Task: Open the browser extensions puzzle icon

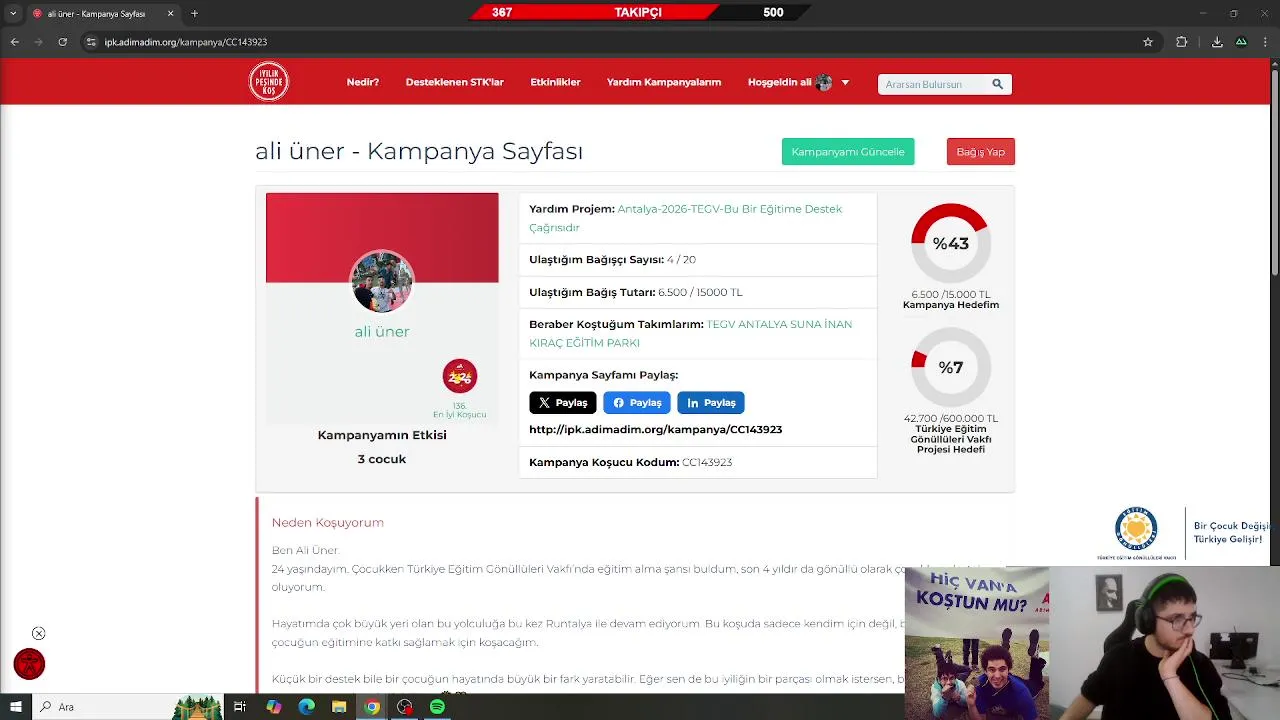Action: point(1182,42)
